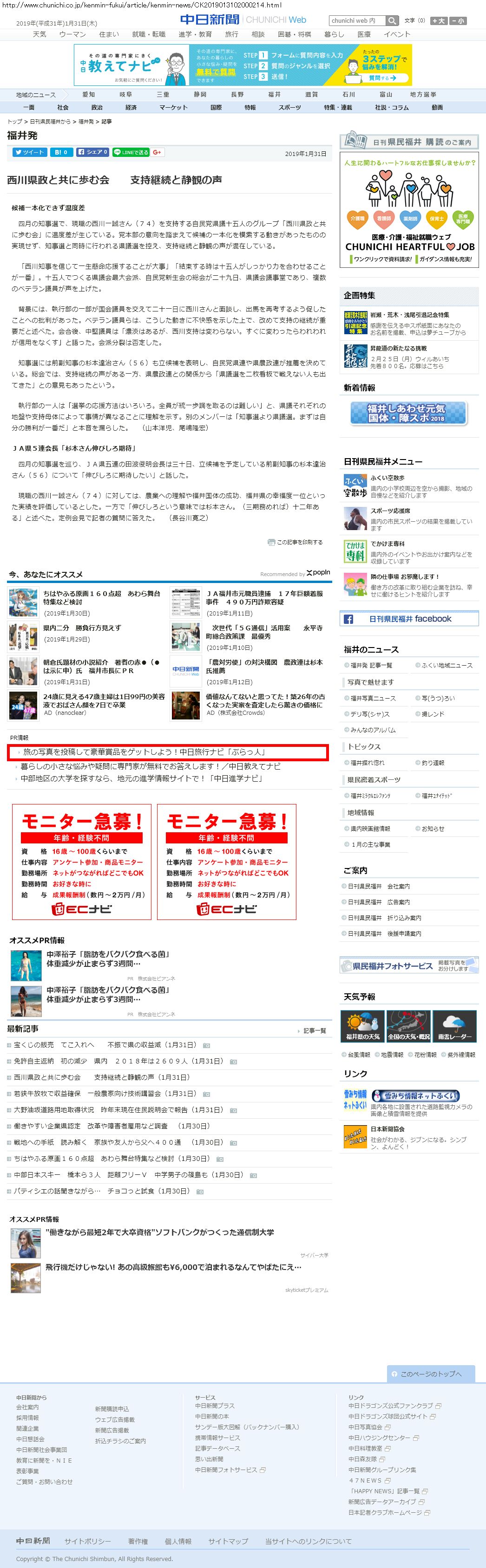This screenshot has width=486, height=1568.
Task: Open 日刊県民福井 購読のご案内 banner
Action: click(409, 141)
